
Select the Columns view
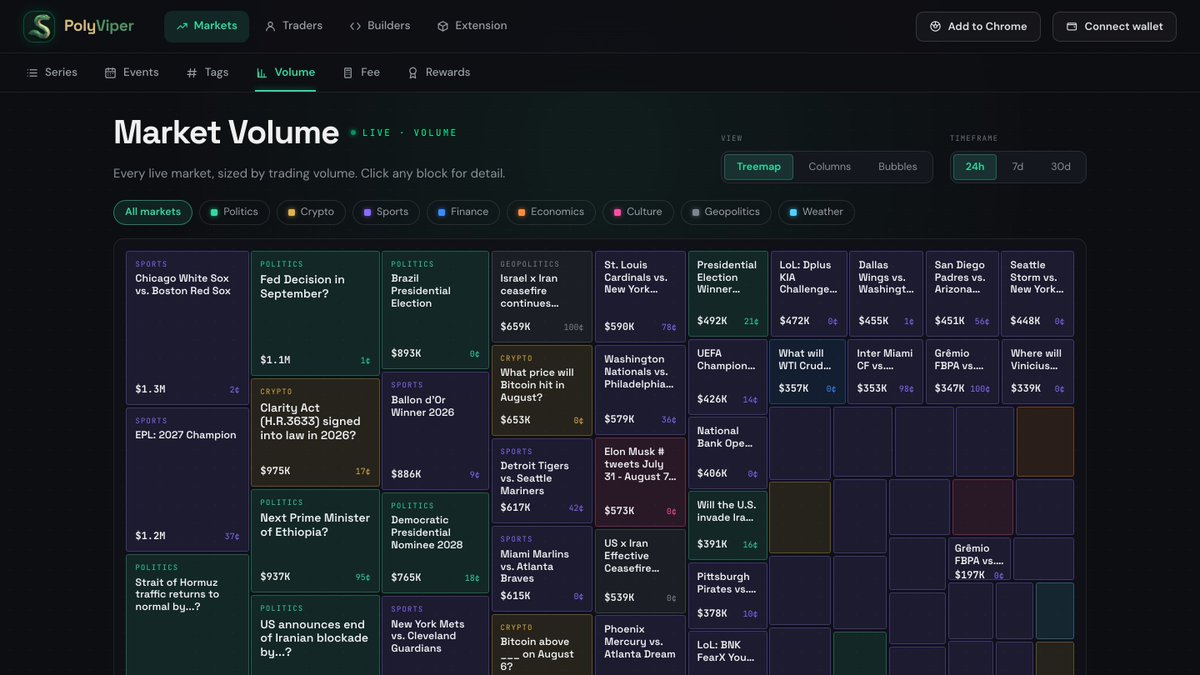[x=830, y=167]
